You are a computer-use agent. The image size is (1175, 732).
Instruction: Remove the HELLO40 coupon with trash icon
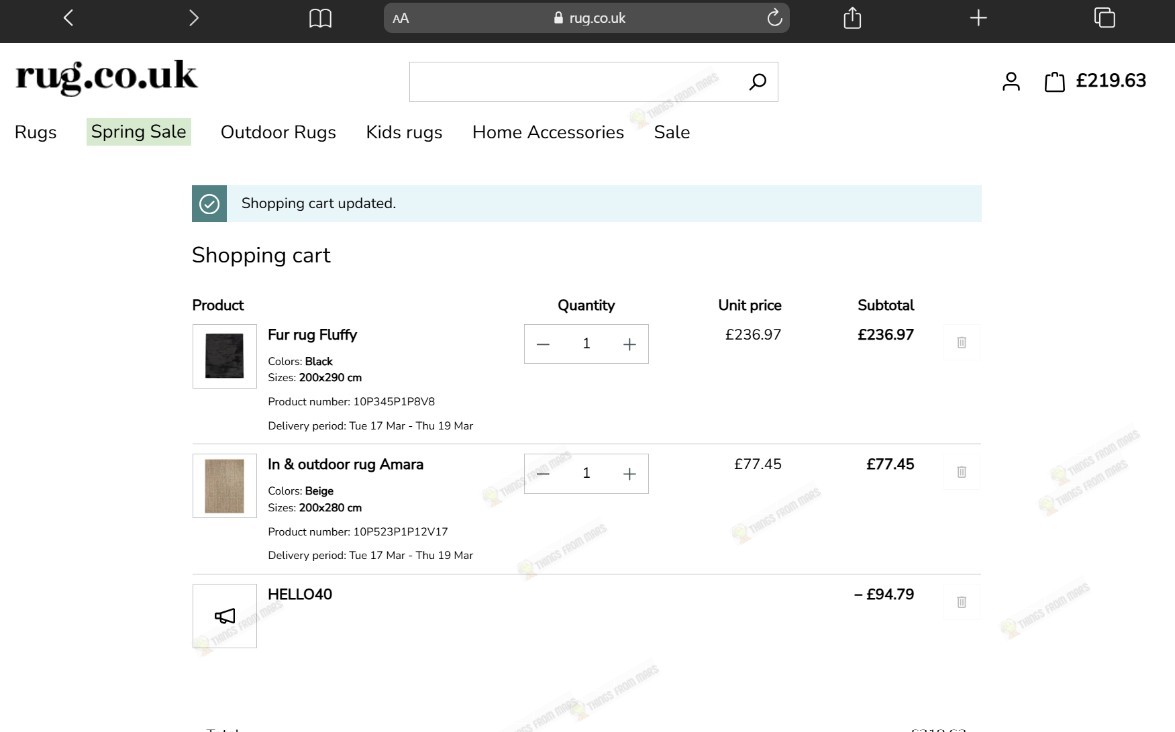point(961,602)
